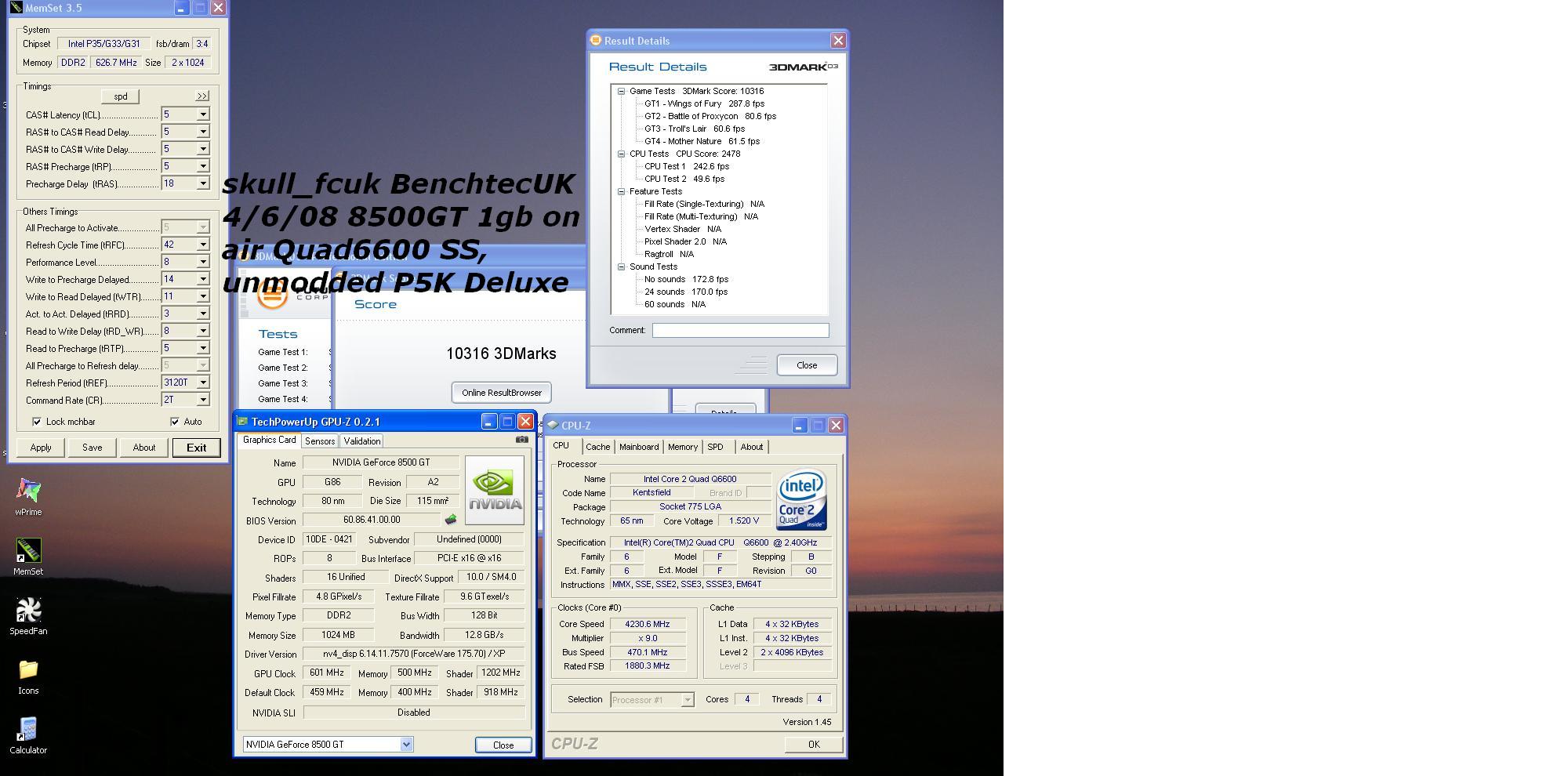
Task: Minimize the CPU-Z window
Action: click(799, 425)
